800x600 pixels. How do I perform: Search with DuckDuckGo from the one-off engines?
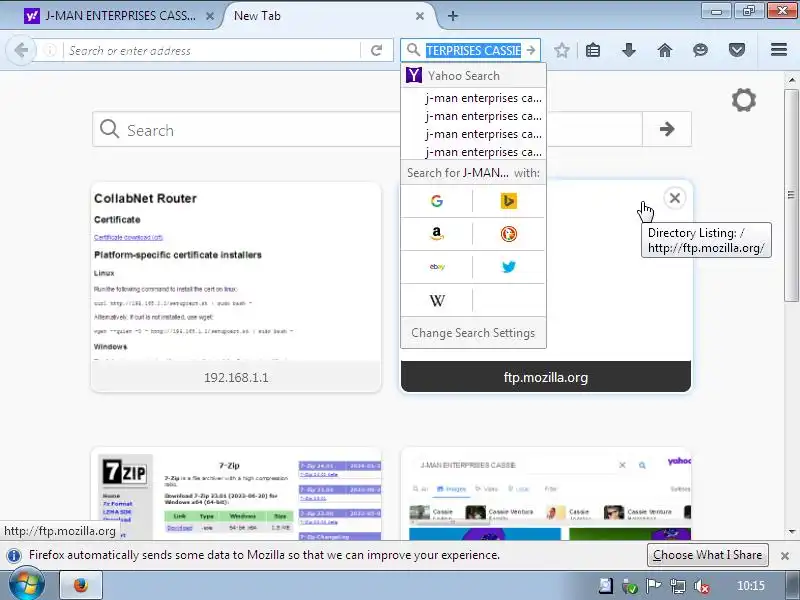(509, 234)
